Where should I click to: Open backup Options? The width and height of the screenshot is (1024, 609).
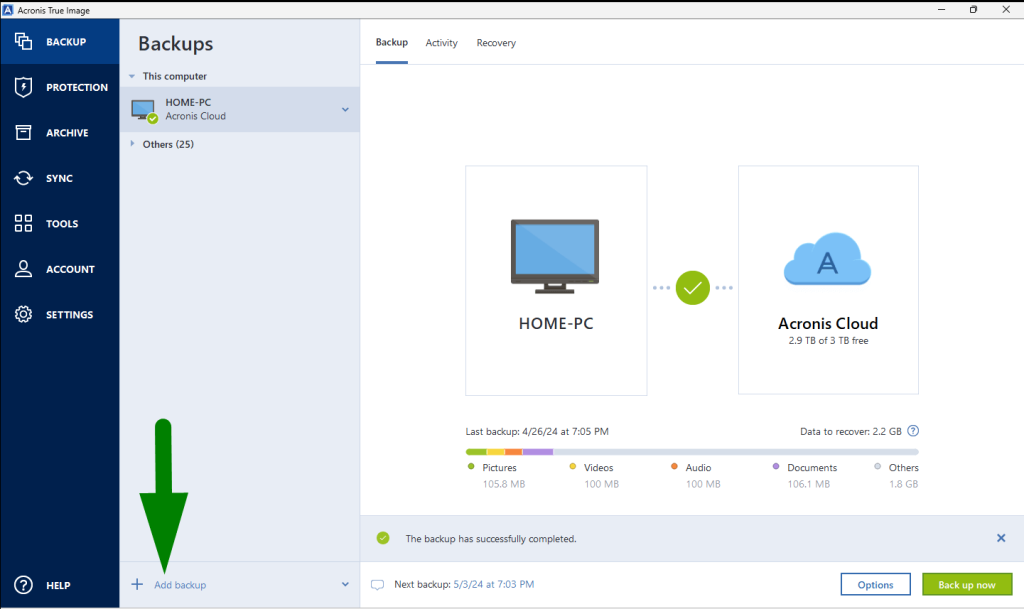pyautogui.click(x=875, y=584)
